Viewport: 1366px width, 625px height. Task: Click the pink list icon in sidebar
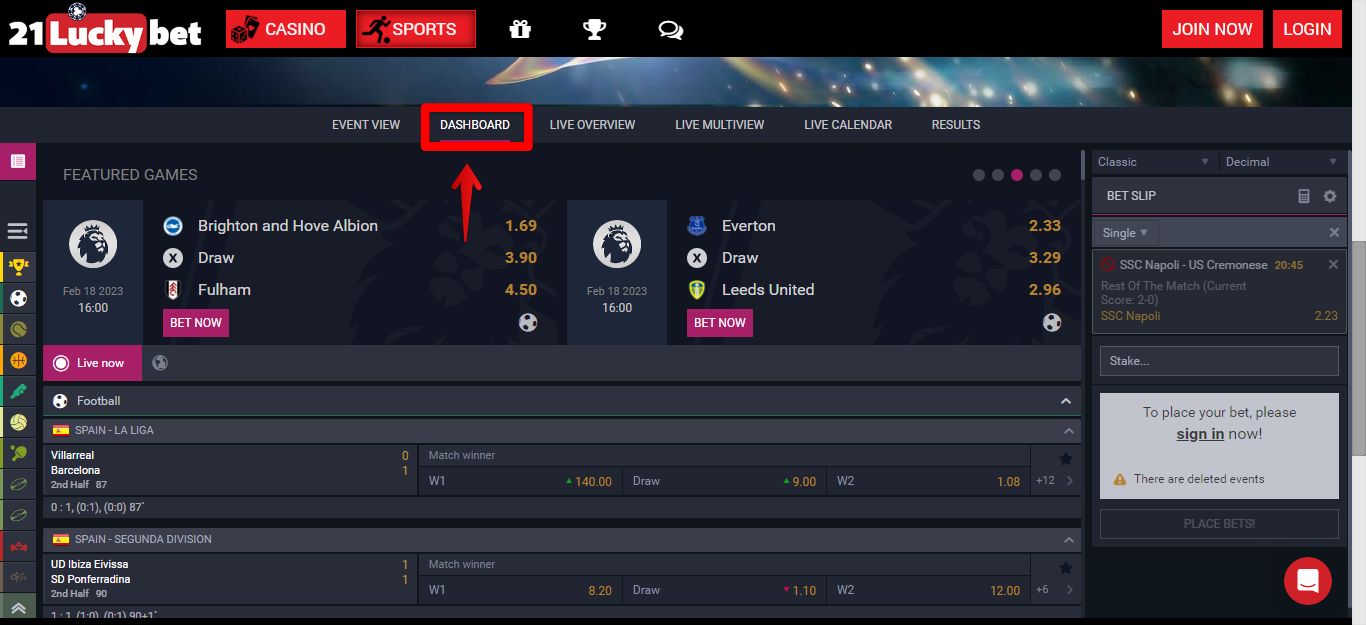click(18, 161)
